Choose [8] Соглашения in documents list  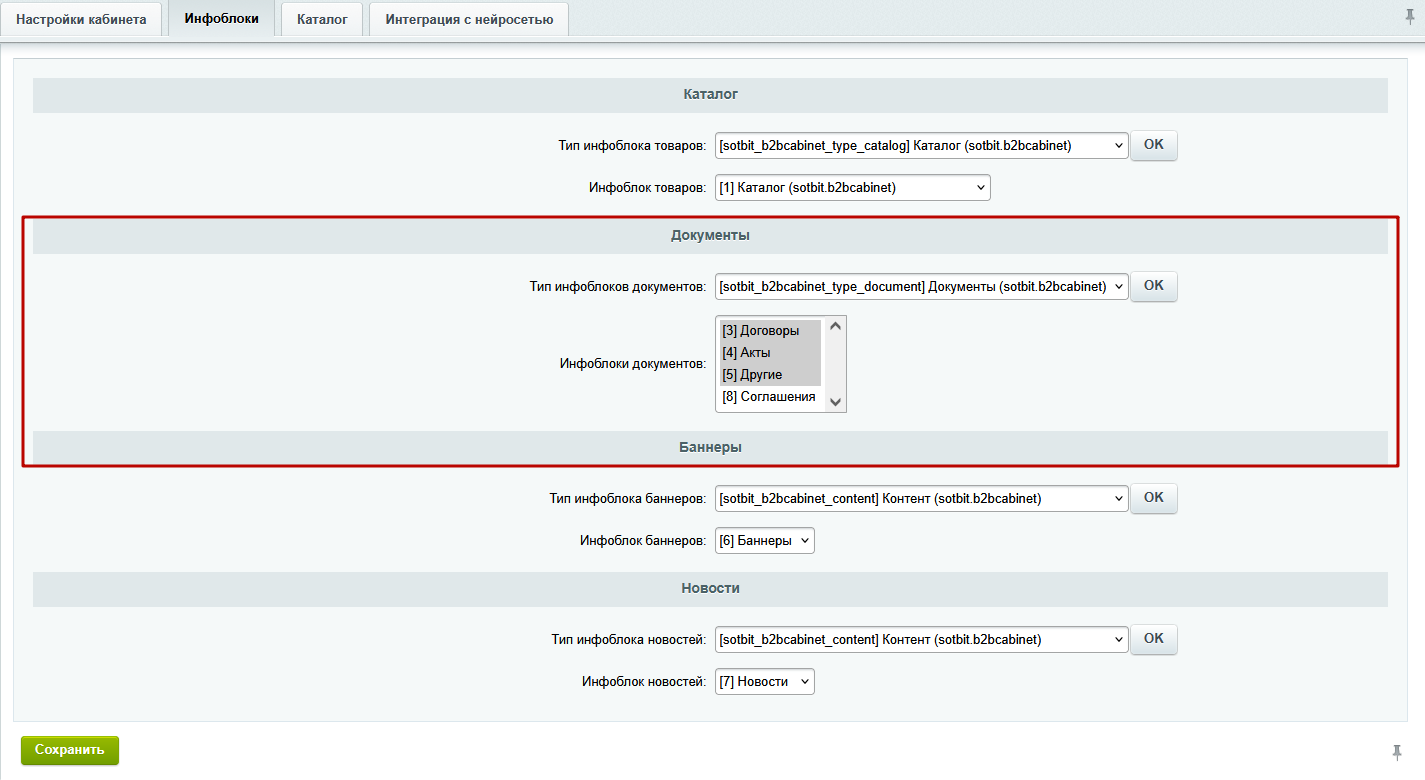pyautogui.click(x=769, y=397)
